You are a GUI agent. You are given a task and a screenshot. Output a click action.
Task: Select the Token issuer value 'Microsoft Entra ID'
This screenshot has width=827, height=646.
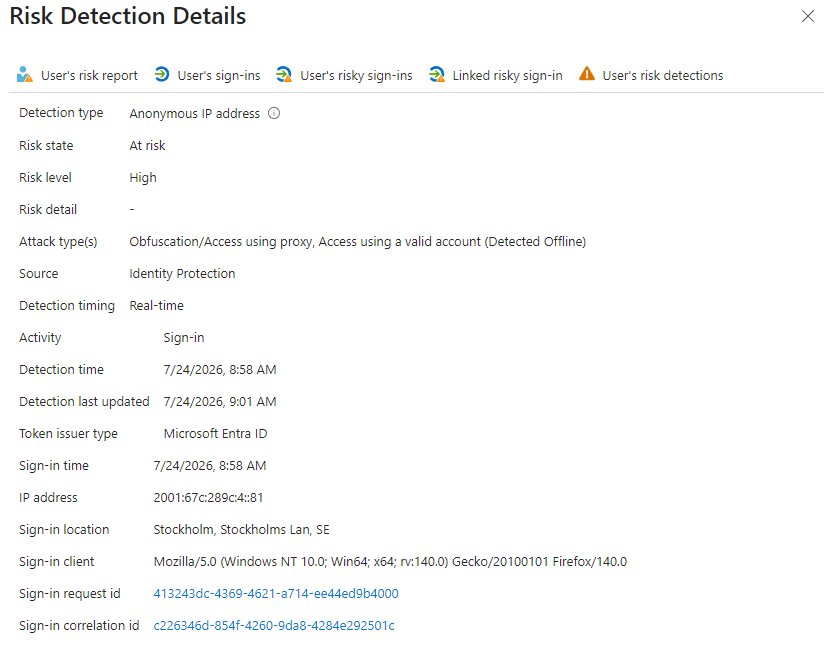[215, 433]
